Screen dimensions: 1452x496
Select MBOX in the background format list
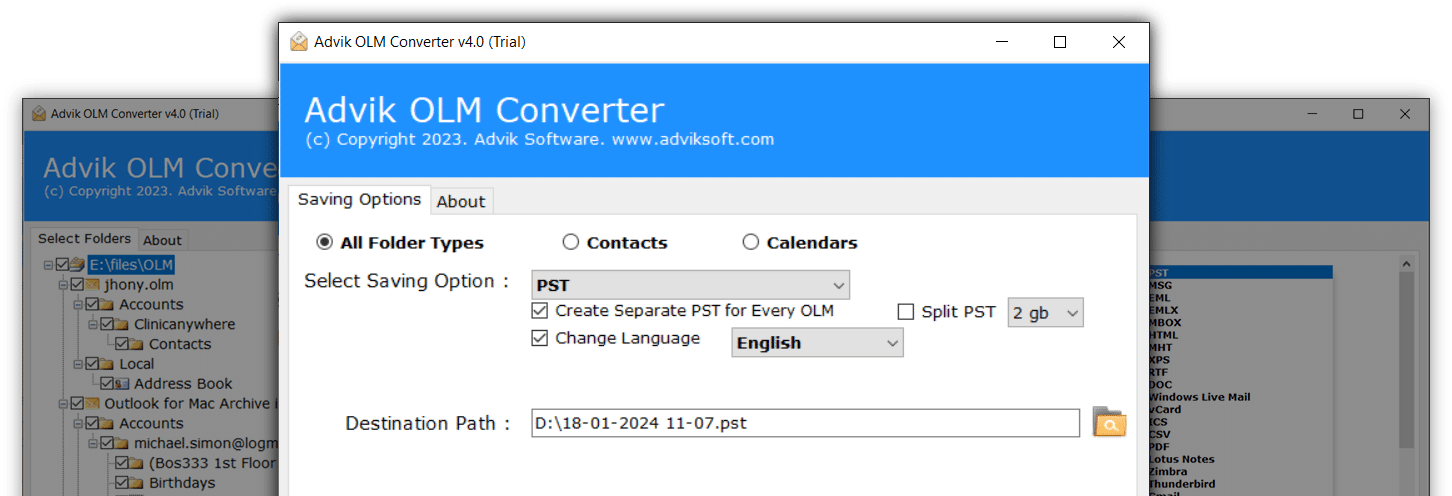pyautogui.click(x=1165, y=322)
